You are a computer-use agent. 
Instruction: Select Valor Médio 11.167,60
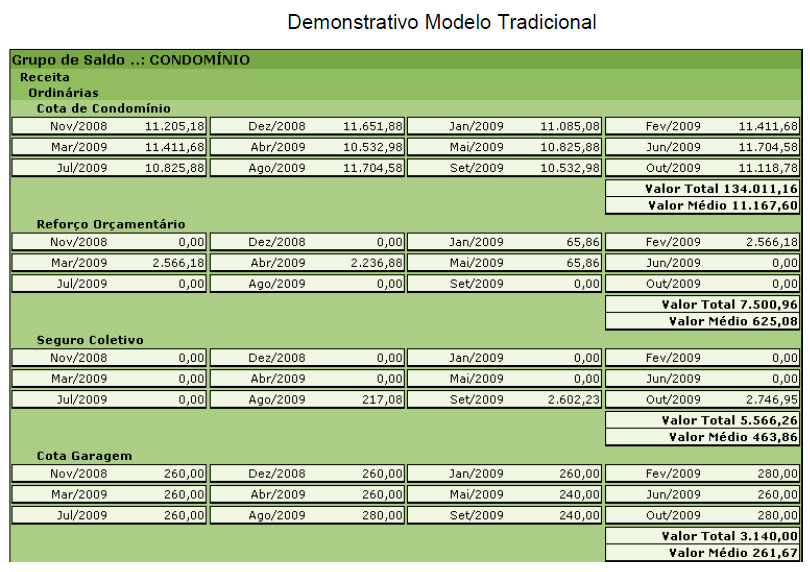703,205
